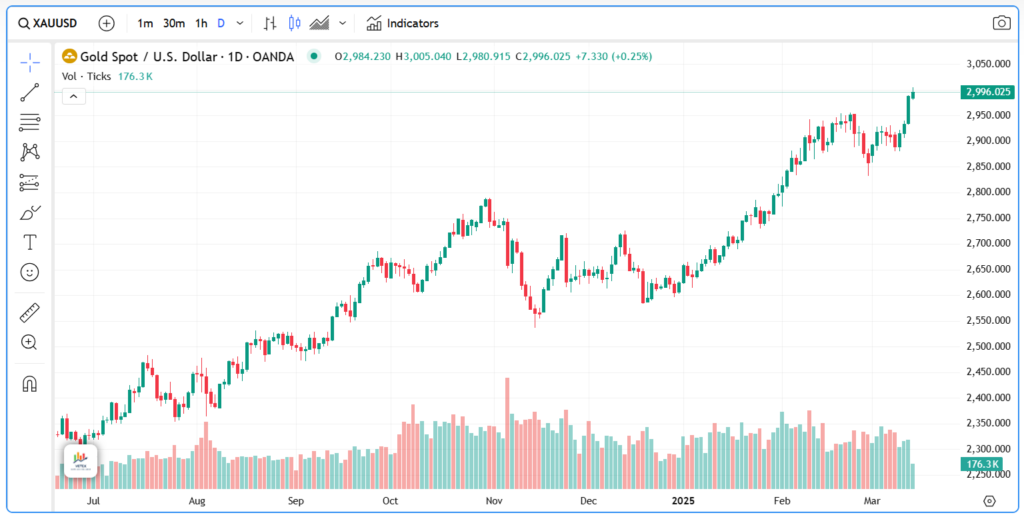Expand the chart style dropdown arrow
The height and width of the screenshot is (519, 1024).
coord(343,23)
